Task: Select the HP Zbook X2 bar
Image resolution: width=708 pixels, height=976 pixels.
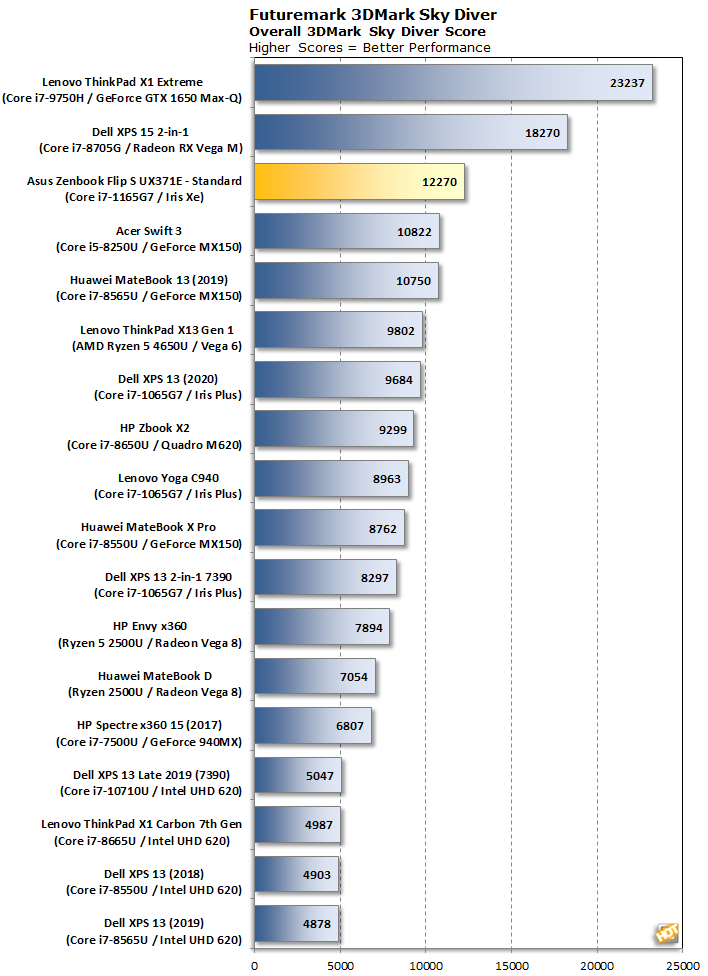Action: (334, 429)
